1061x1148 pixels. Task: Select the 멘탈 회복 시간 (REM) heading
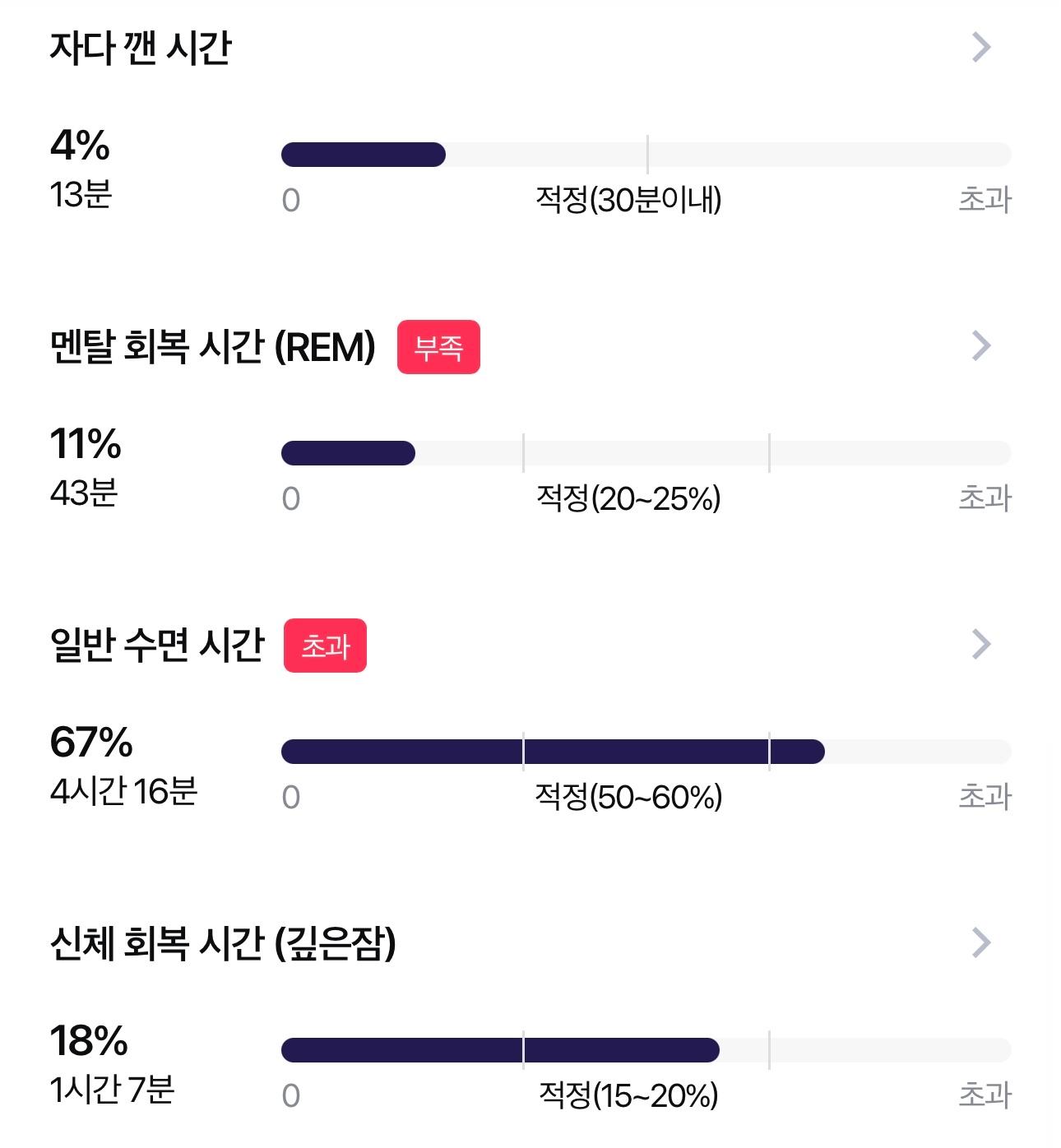pyautogui.click(x=213, y=347)
